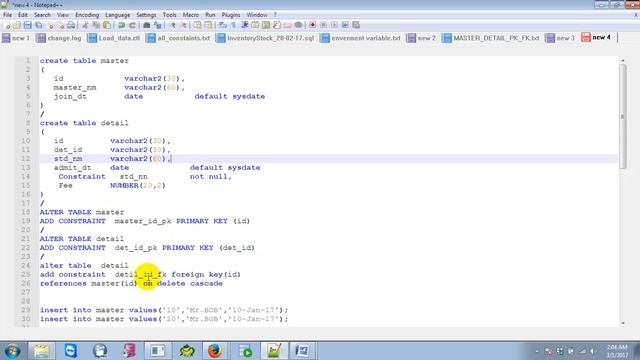This screenshot has height=360, width=640.
Task: Click the Redo toolbar icon
Action: coord(132,25)
